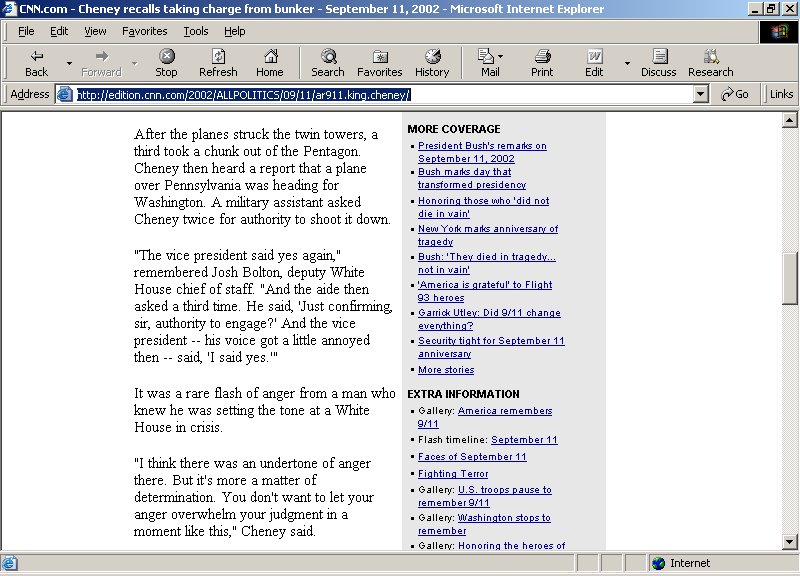Go to the home page via Home icon

pyautogui.click(x=269, y=57)
